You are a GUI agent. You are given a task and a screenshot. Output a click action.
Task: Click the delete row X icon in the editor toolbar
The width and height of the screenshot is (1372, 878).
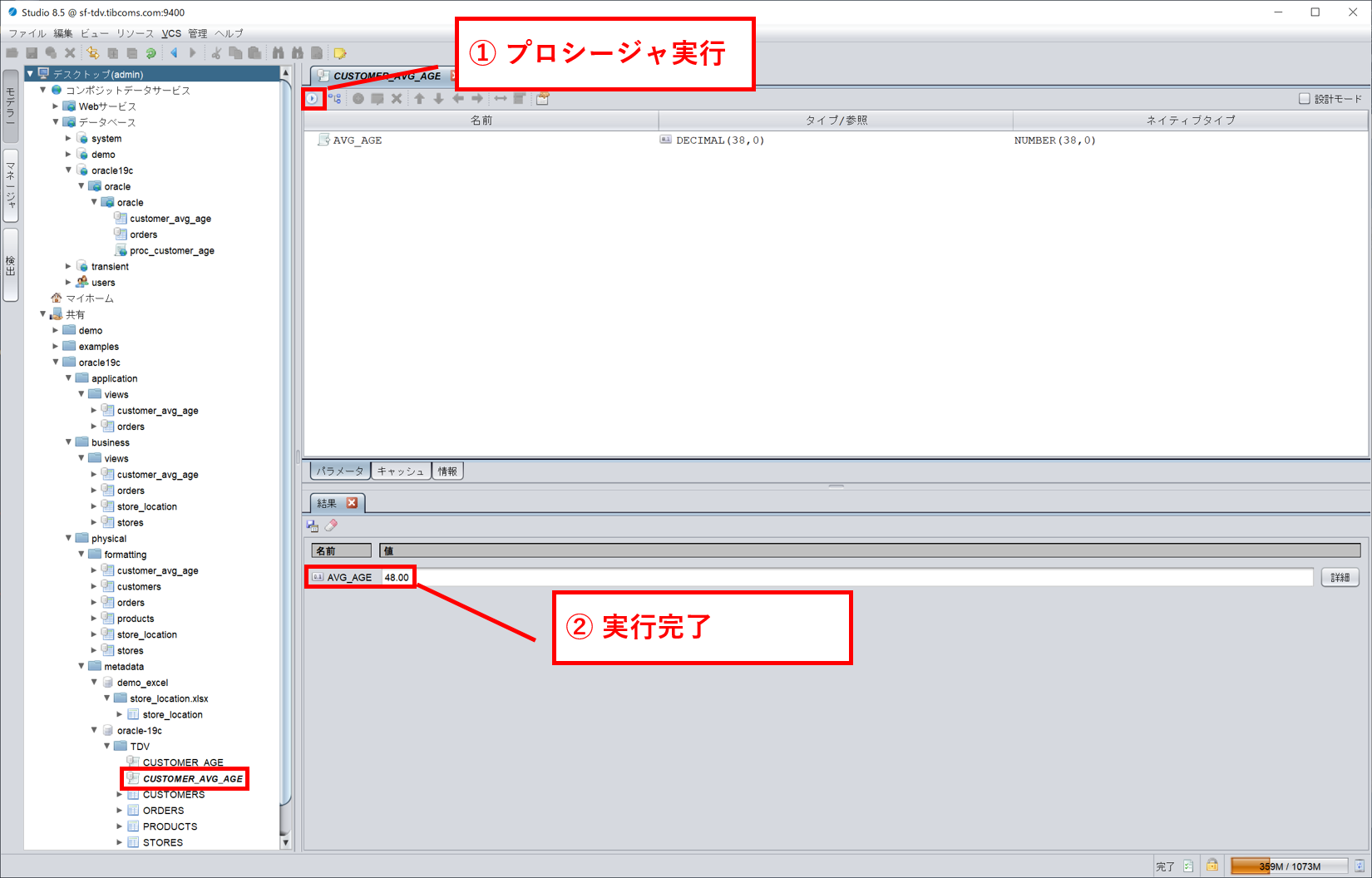click(397, 99)
